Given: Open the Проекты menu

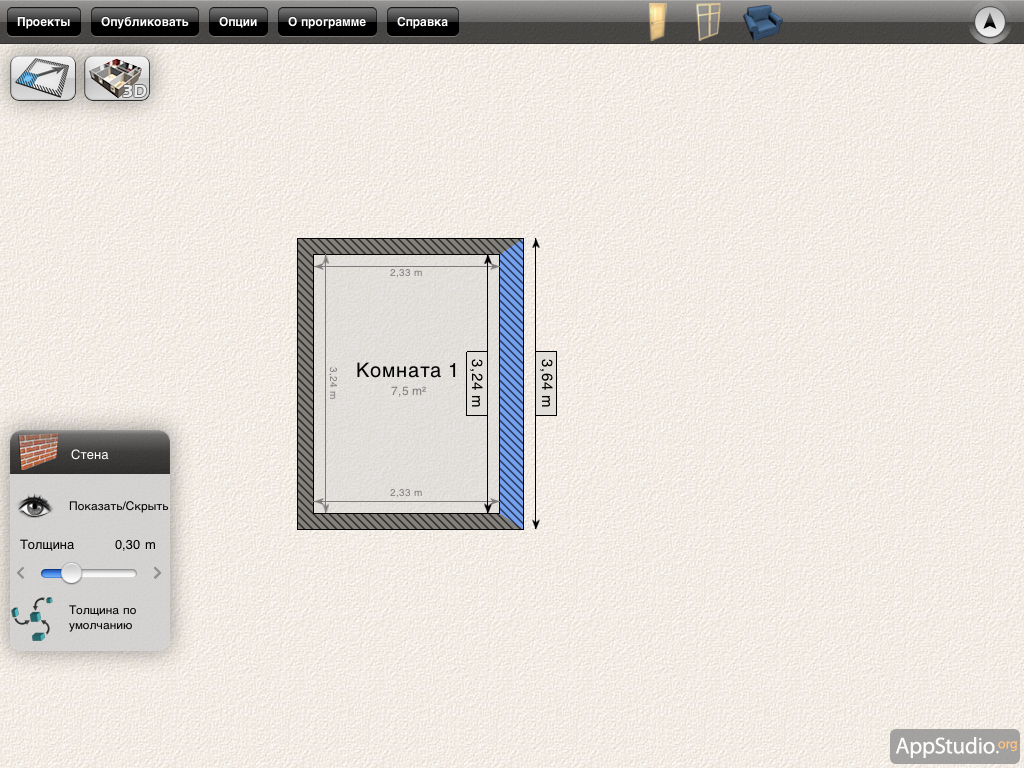Looking at the screenshot, I should [44, 22].
